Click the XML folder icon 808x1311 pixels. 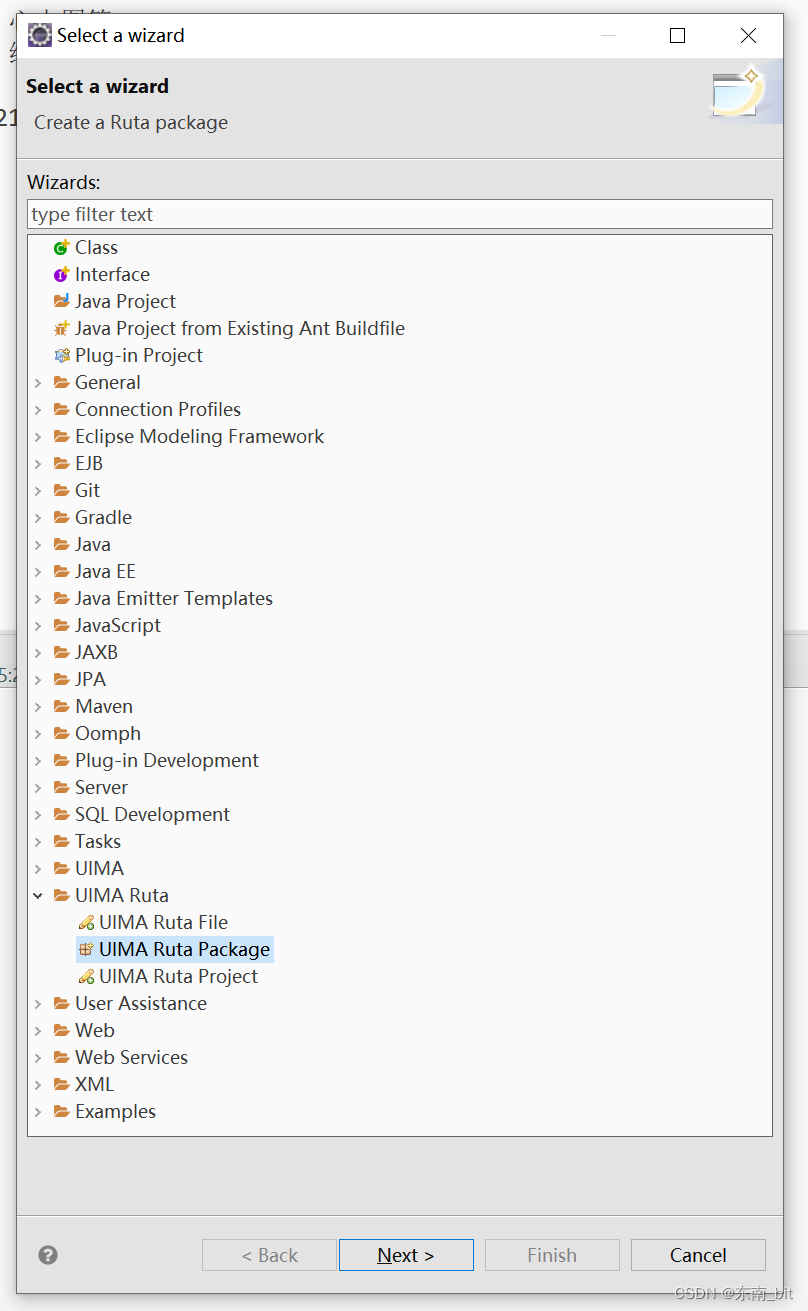pos(61,1084)
